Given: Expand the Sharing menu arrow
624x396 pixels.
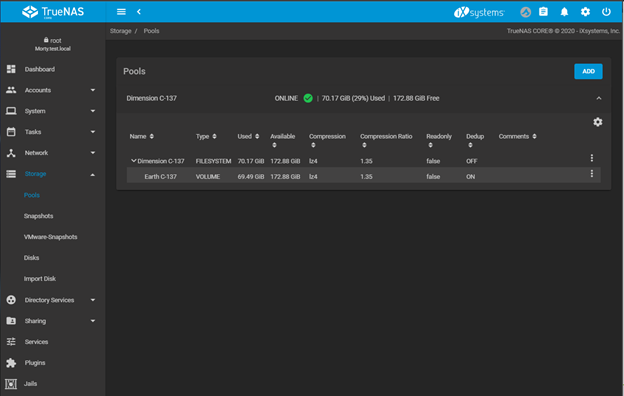Looking at the screenshot, I should (93, 321).
